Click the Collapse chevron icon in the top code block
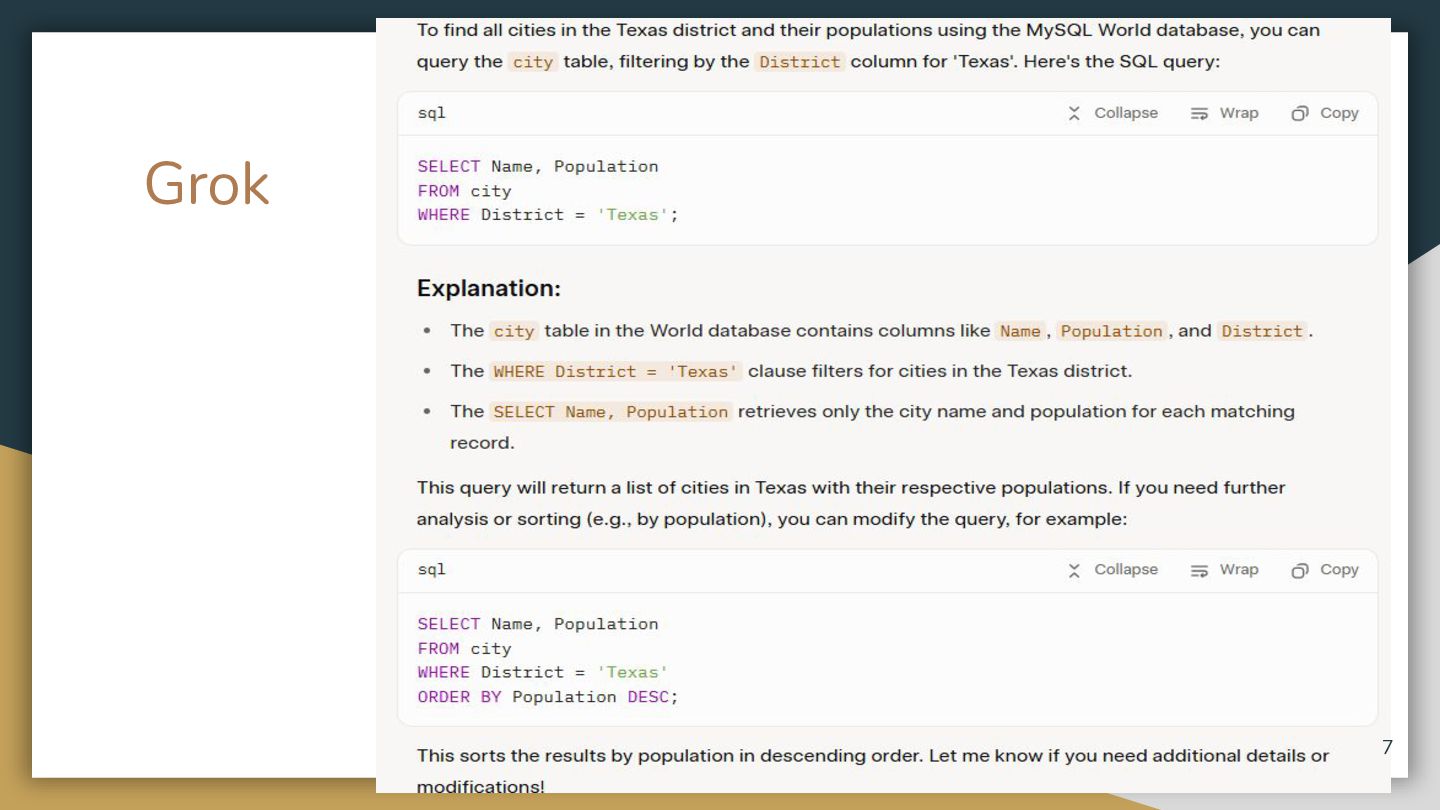 1074,114
